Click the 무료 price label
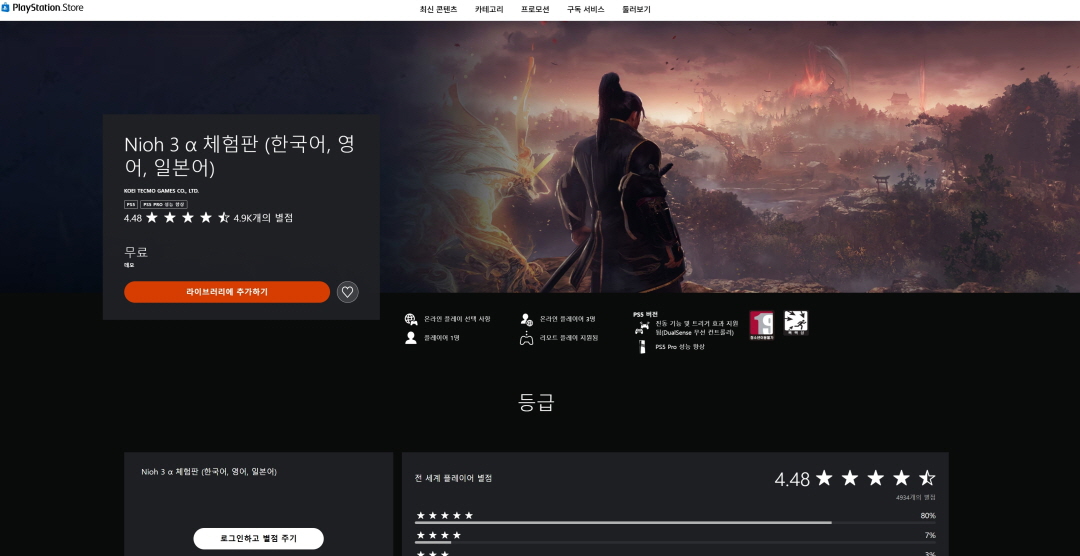 click(x=136, y=252)
